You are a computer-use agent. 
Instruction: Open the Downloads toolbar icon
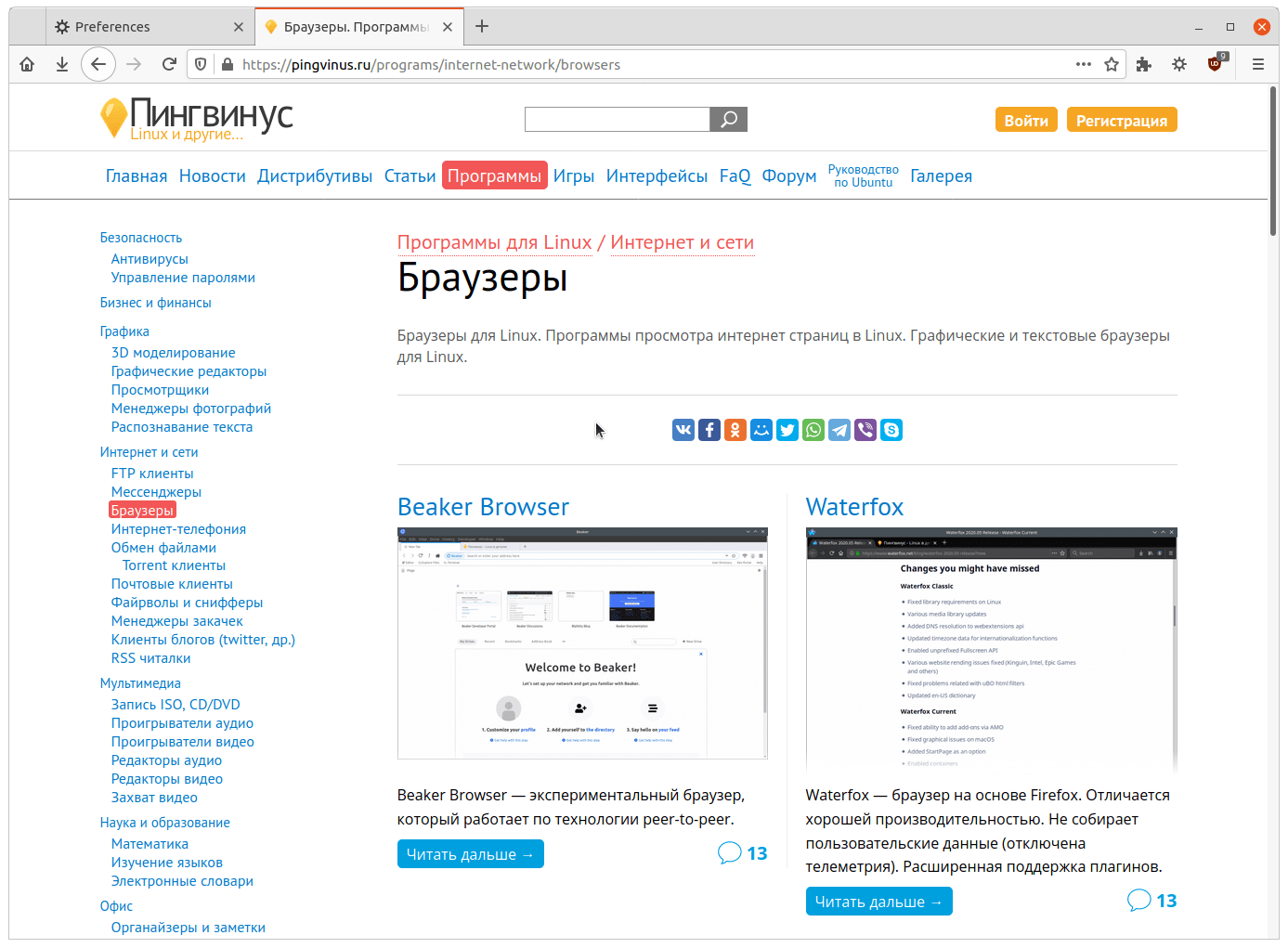pos(62,64)
